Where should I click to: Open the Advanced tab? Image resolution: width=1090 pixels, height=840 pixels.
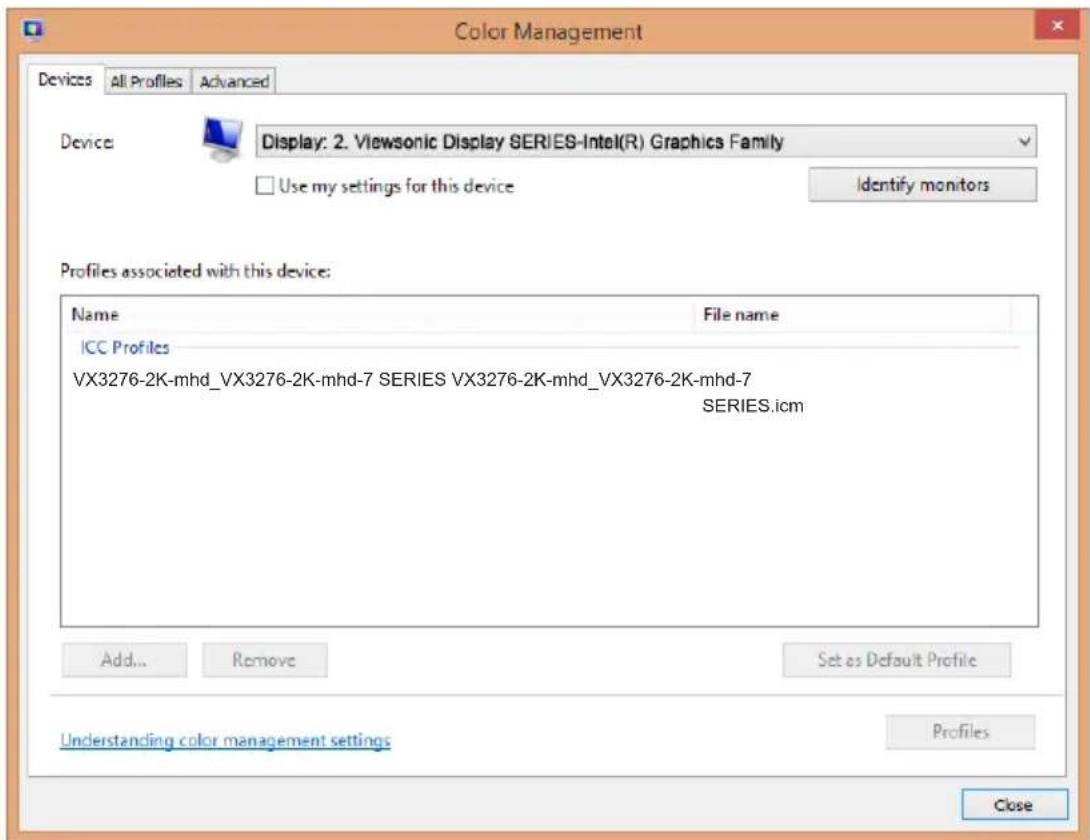(x=234, y=81)
